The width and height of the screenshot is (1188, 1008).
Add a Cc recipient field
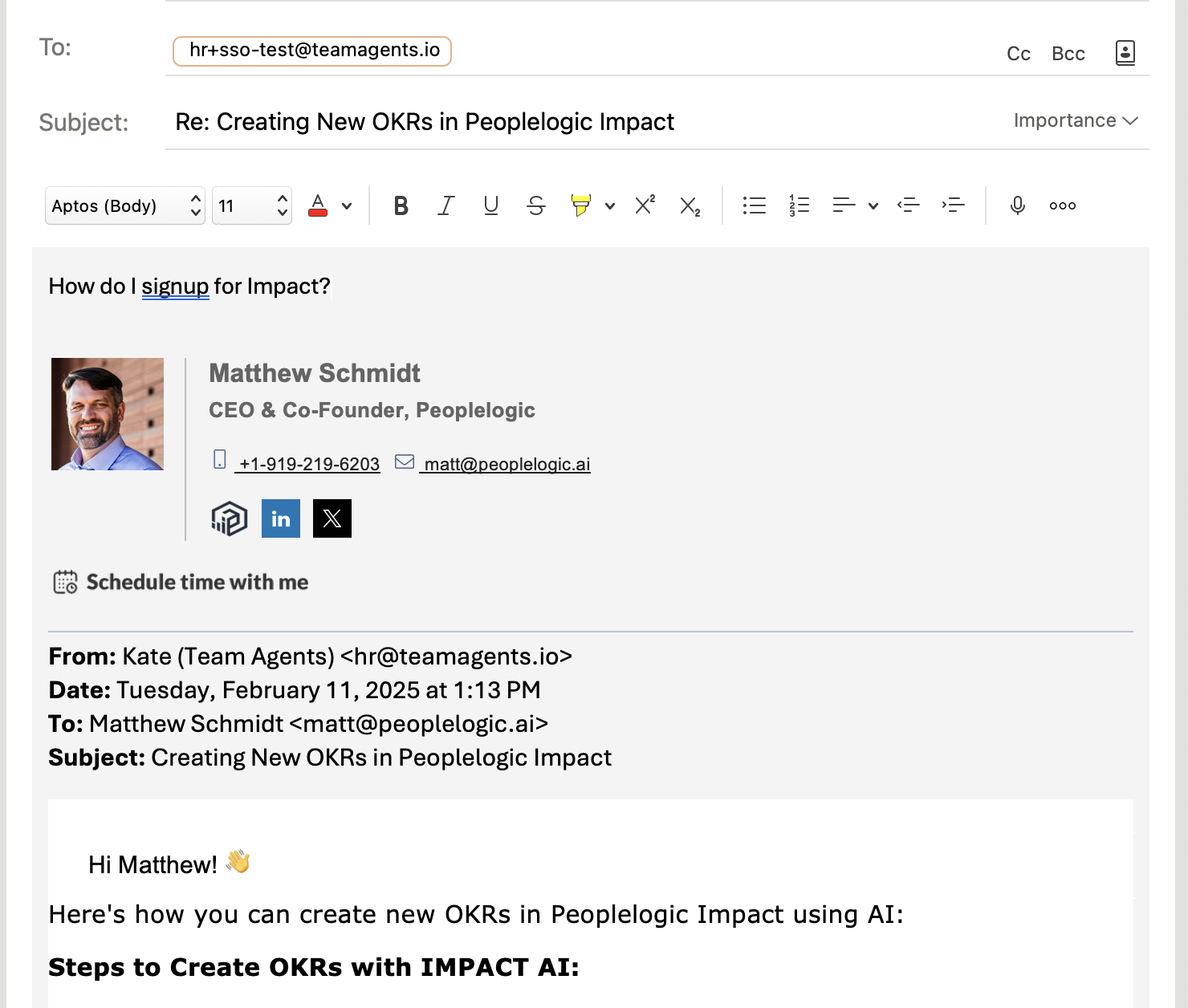pyautogui.click(x=1019, y=54)
